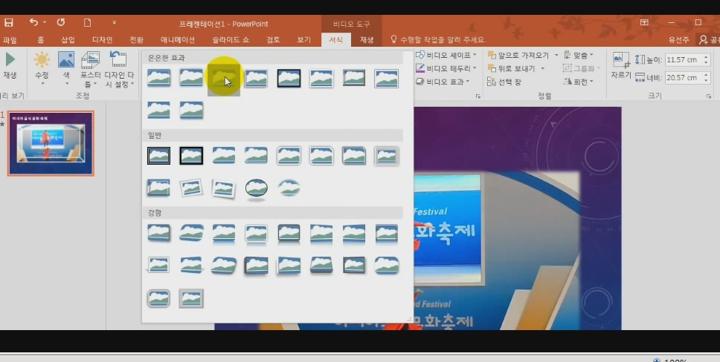Apply the highlighted style under the cursor
The height and width of the screenshot is (362, 720).
click(x=224, y=78)
